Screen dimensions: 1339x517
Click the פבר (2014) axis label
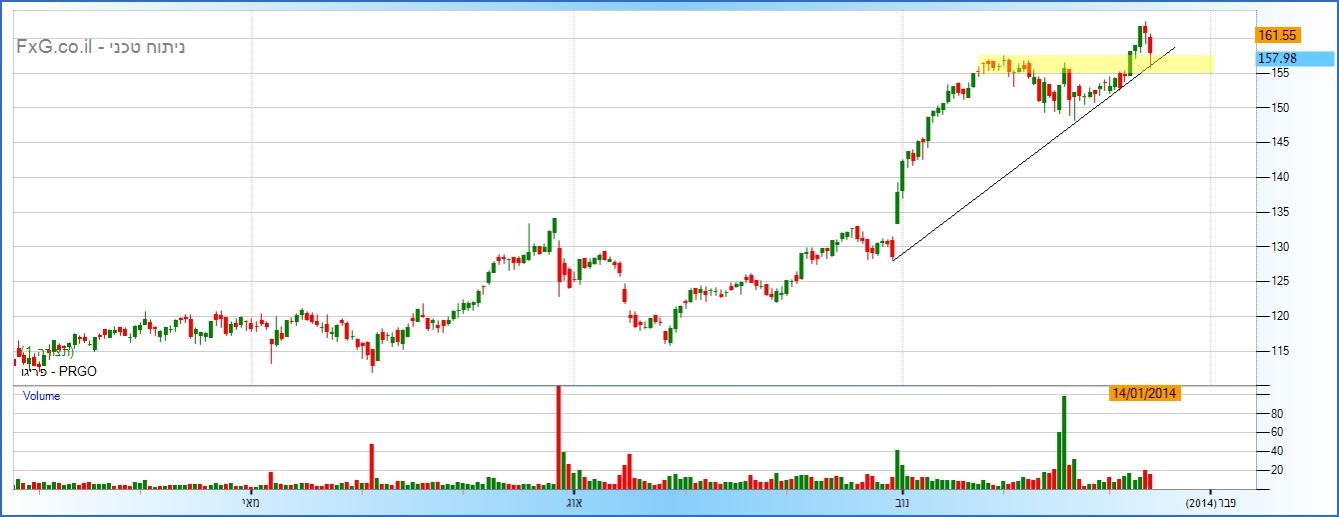1209,501
